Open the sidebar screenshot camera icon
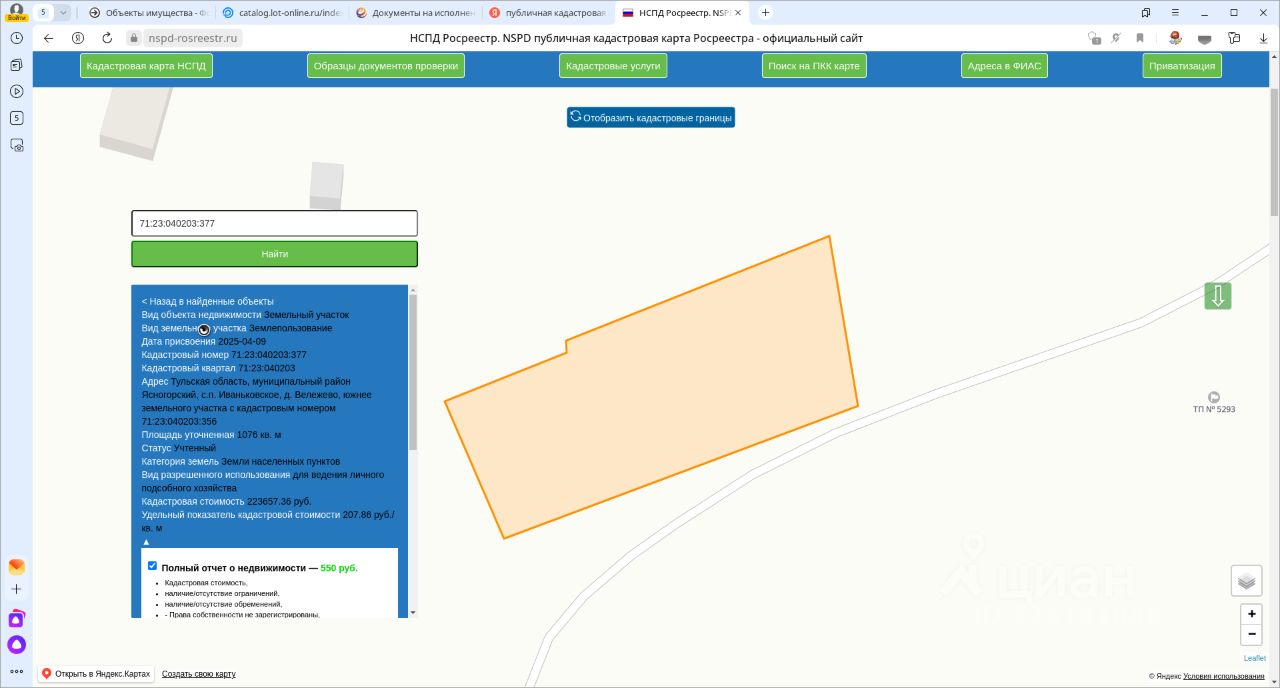Screen dimensions: 1280x688 pyautogui.click(x=16, y=145)
